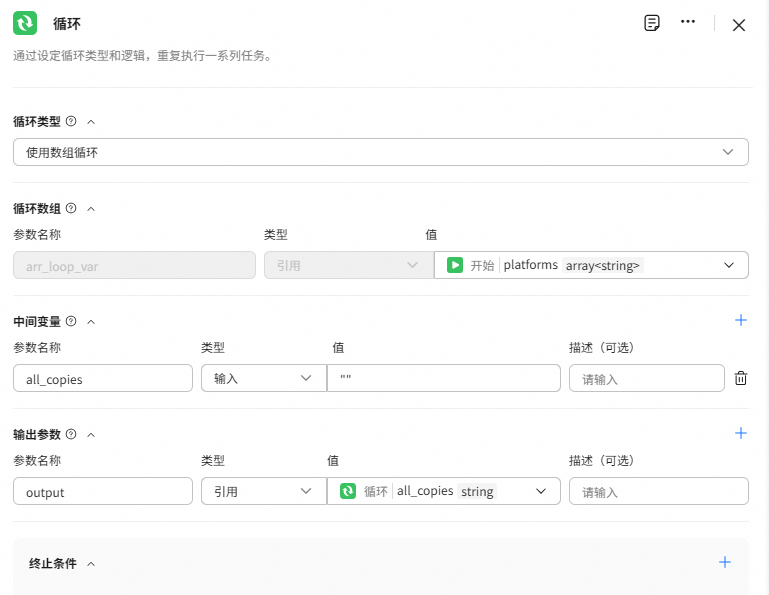
Task: Click the help icon beside 循环类型
Action: (71, 121)
